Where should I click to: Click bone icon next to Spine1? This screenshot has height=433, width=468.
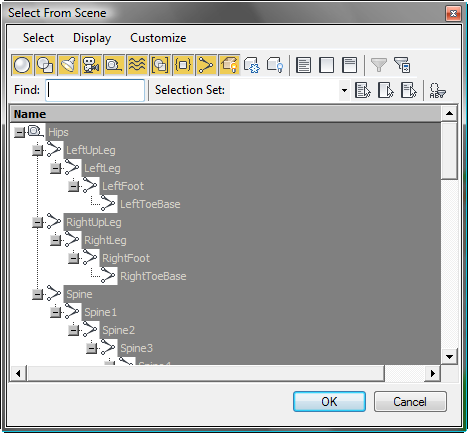[x=72, y=311]
